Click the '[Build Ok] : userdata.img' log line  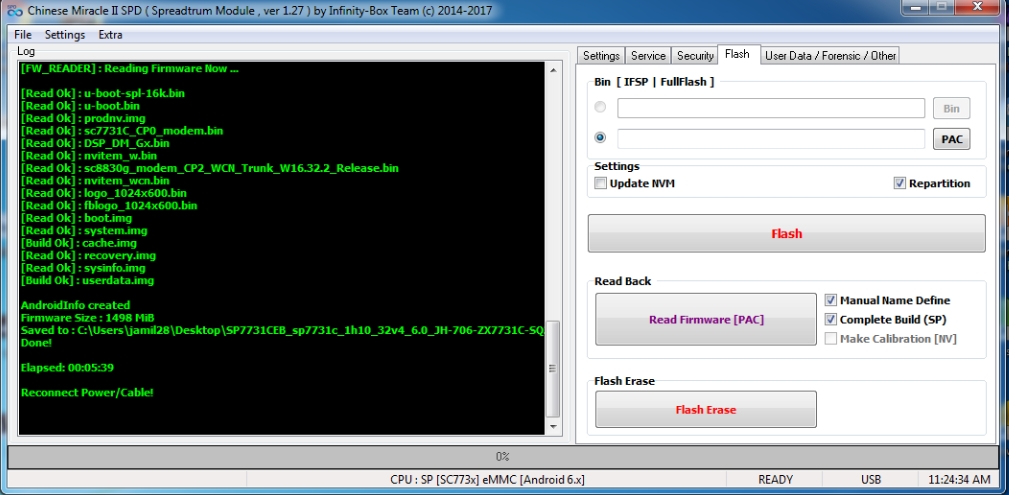point(88,281)
